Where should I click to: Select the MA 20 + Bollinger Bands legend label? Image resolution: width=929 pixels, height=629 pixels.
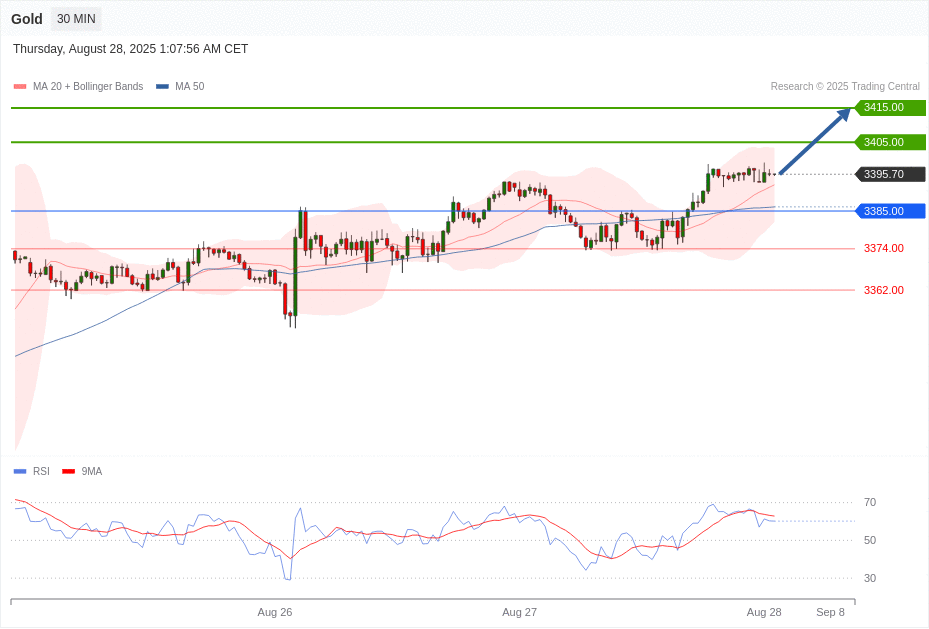coord(88,86)
